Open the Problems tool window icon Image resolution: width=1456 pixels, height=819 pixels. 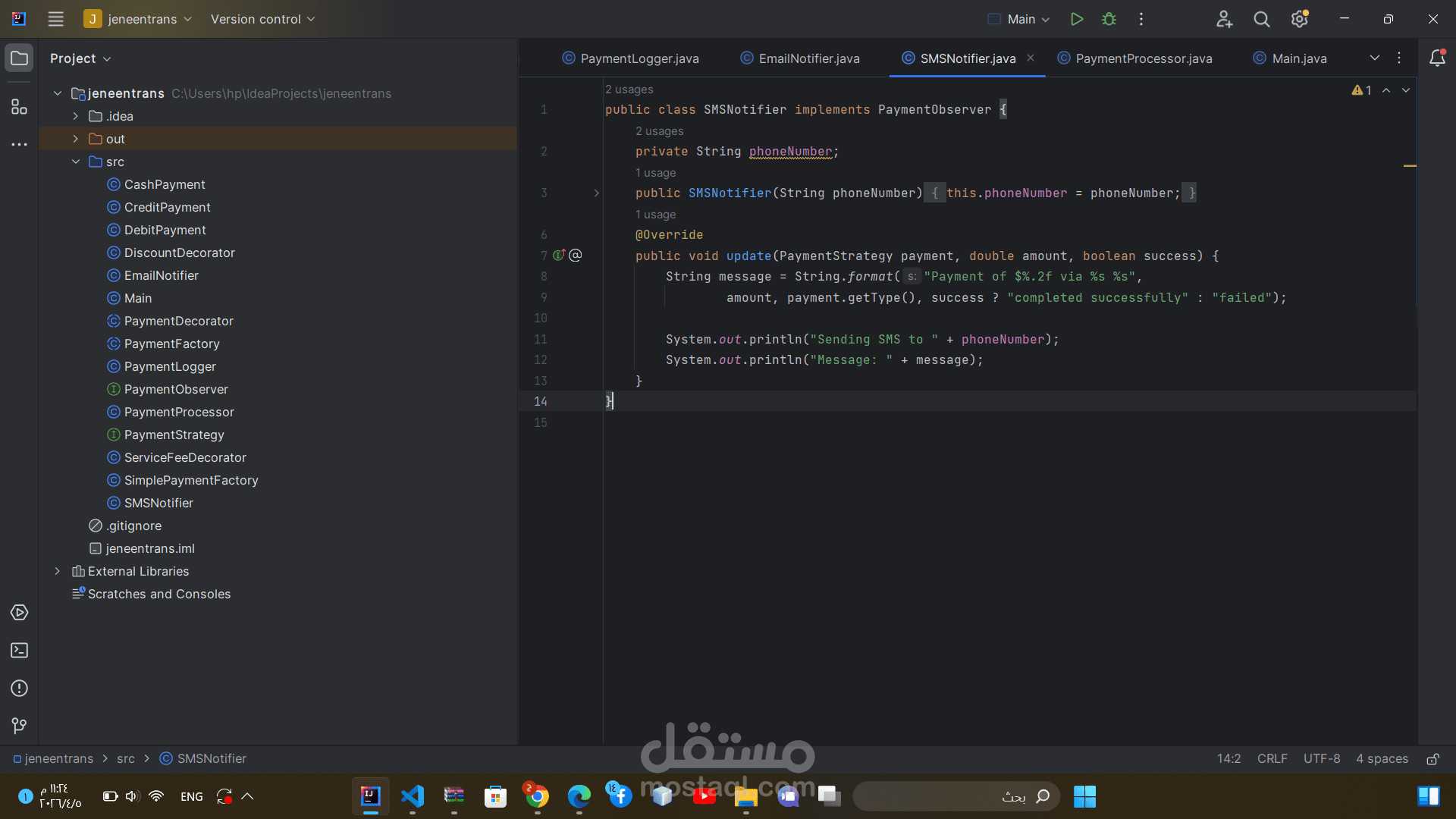tap(19, 689)
